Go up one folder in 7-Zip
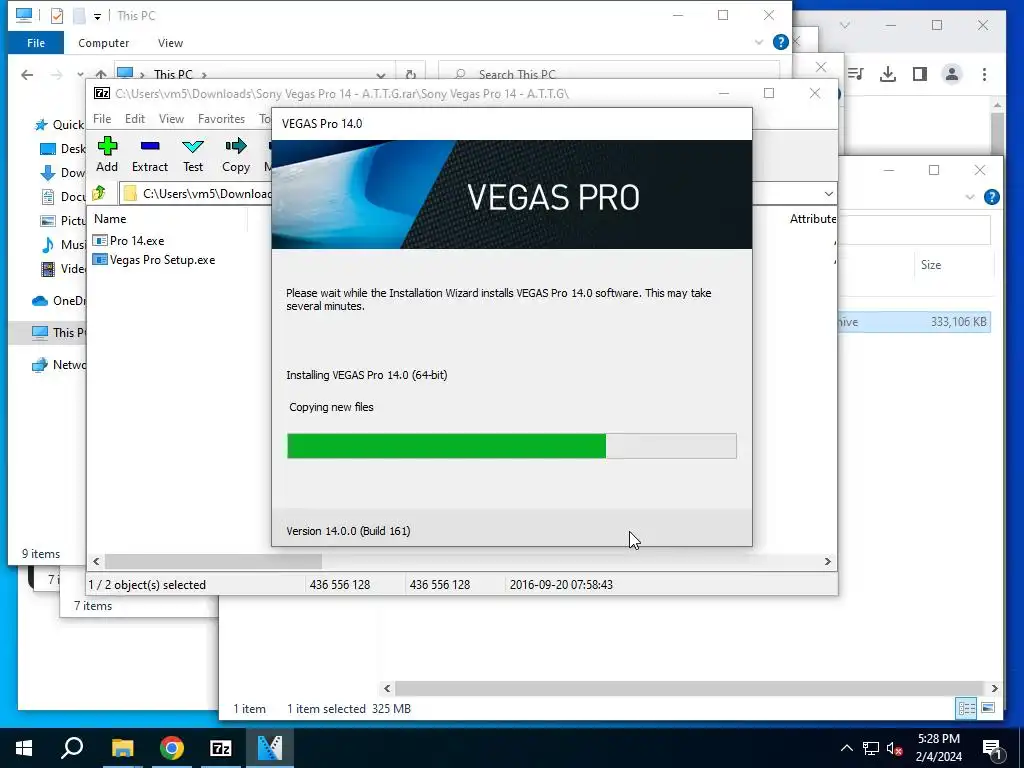The image size is (1024, 768). pyautogui.click(x=99, y=193)
